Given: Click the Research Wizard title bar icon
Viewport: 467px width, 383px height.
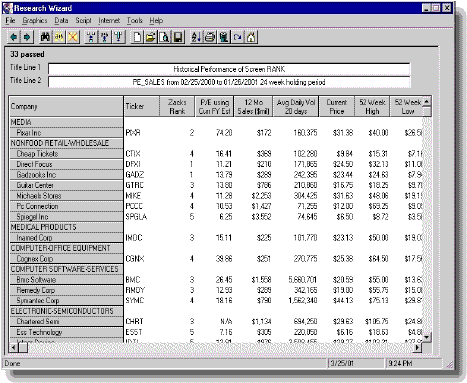Looking at the screenshot, I should point(8,8).
